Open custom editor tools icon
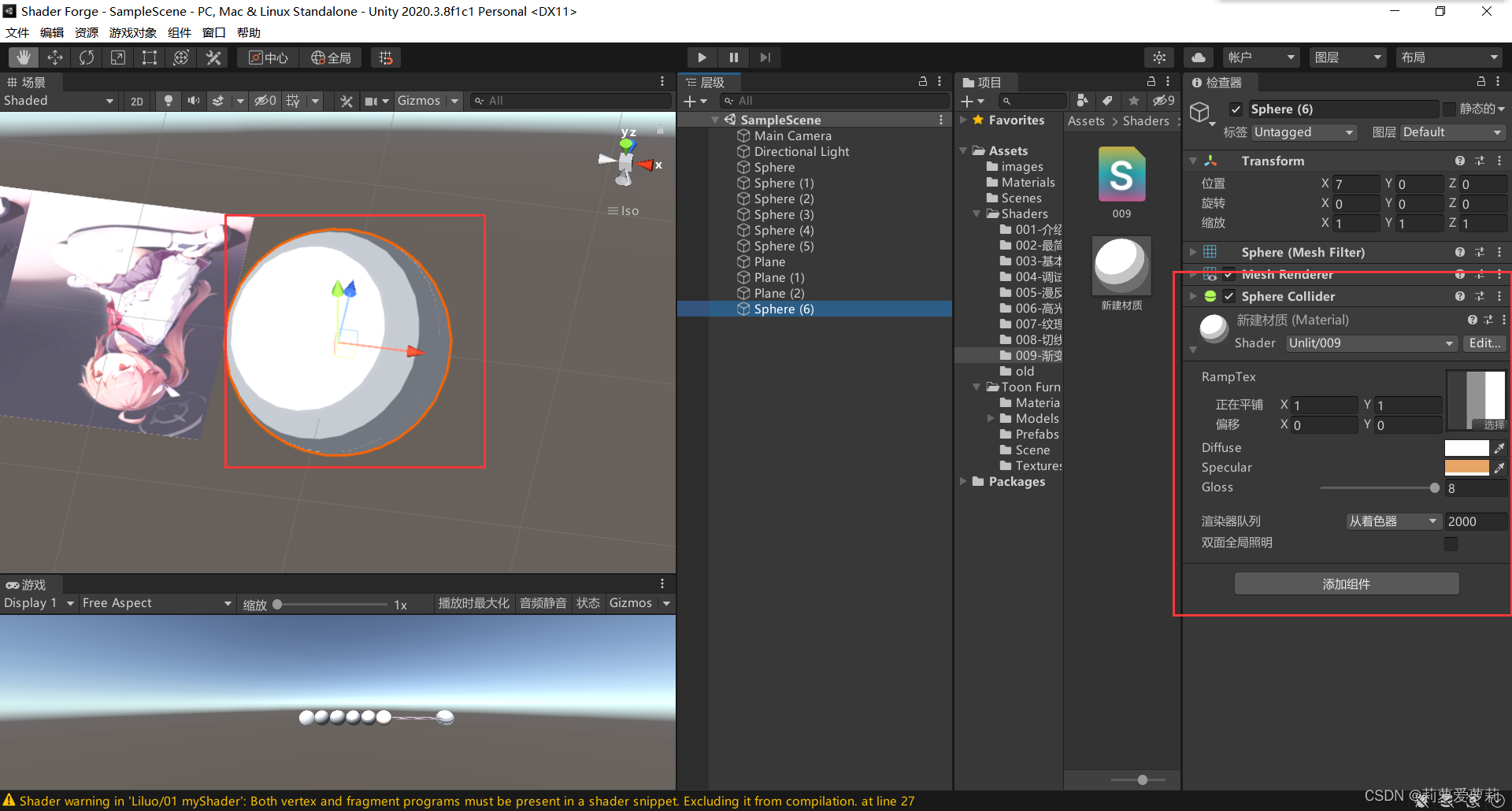This screenshot has width=1512, height=811. point(213,57)
